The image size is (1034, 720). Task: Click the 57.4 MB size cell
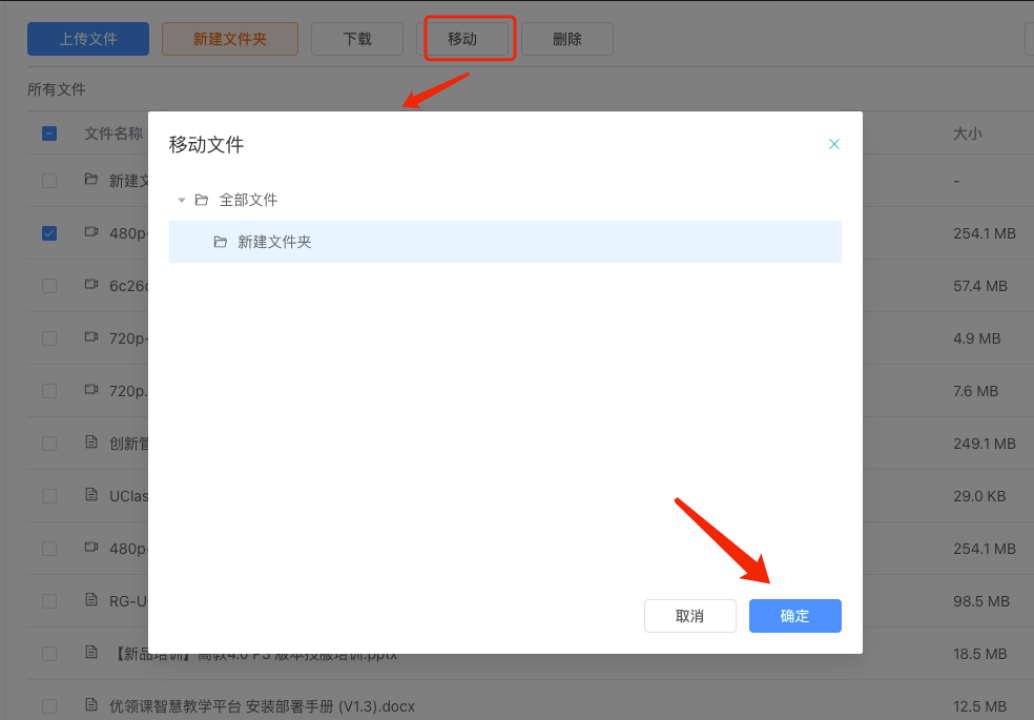[x=980, y=285]
